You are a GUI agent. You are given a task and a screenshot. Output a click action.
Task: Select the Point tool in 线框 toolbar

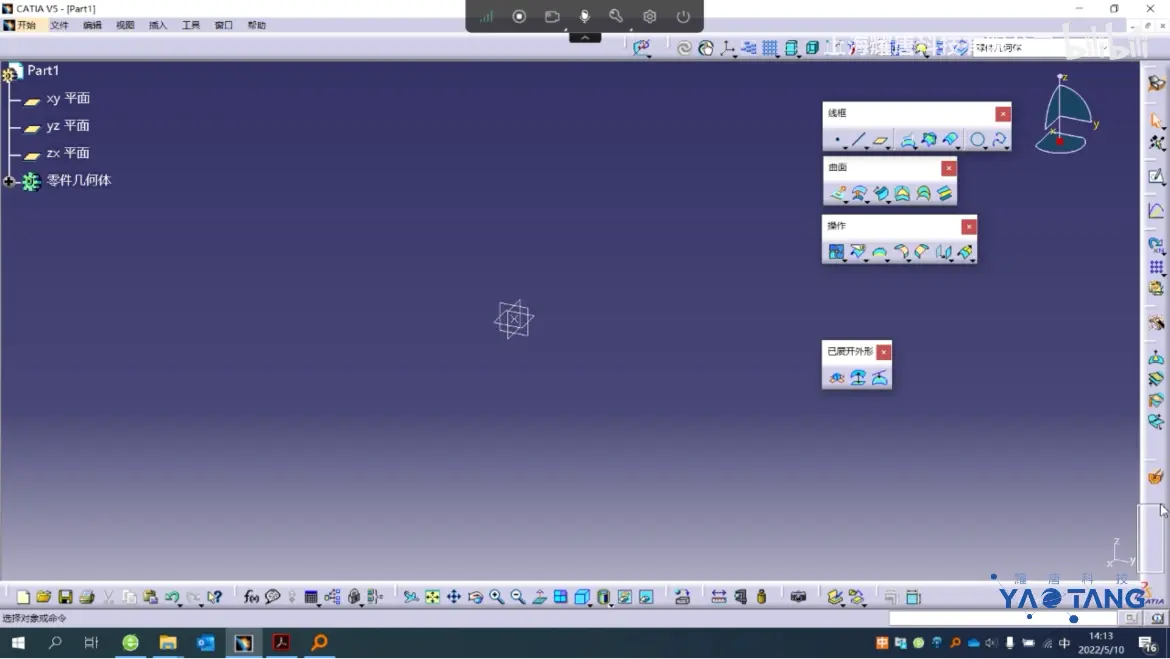coord(836,140)
